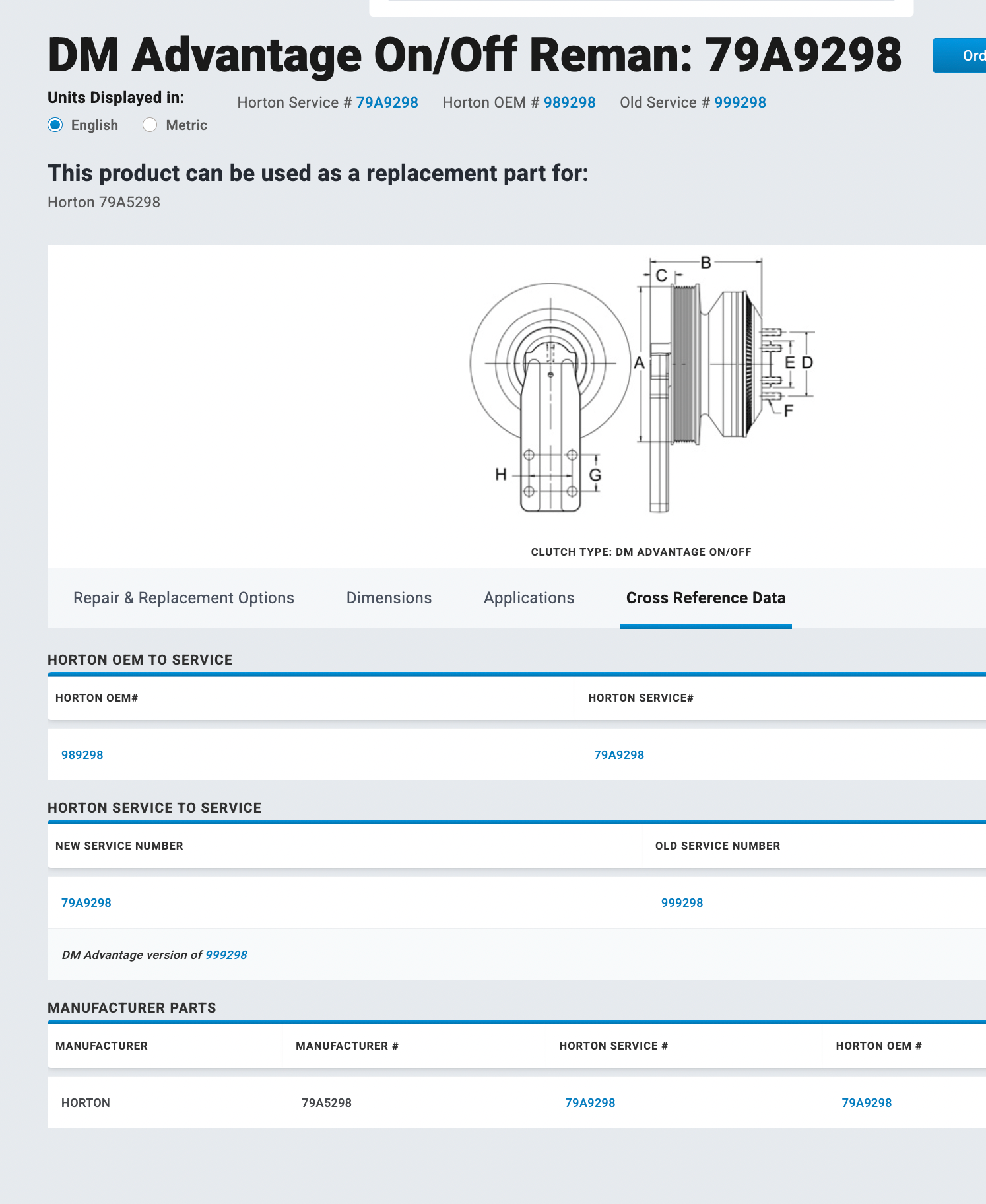Select the English units radio button
Screen dimensions: 986x1204
coord(56,125)
